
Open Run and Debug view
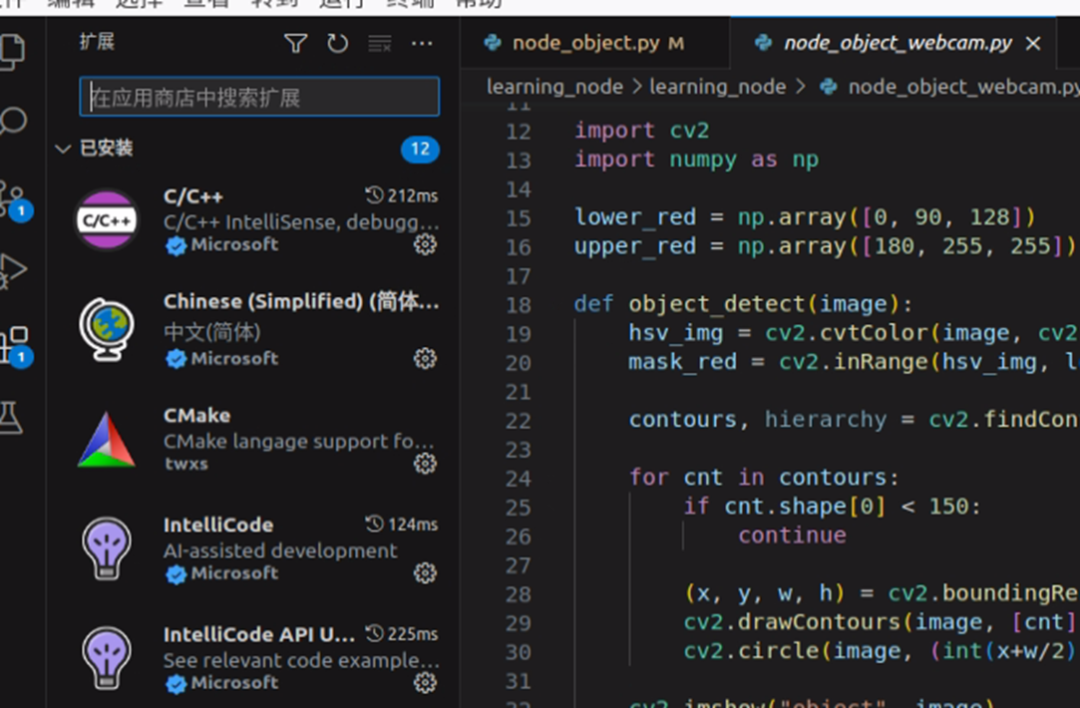pos(12,270)
